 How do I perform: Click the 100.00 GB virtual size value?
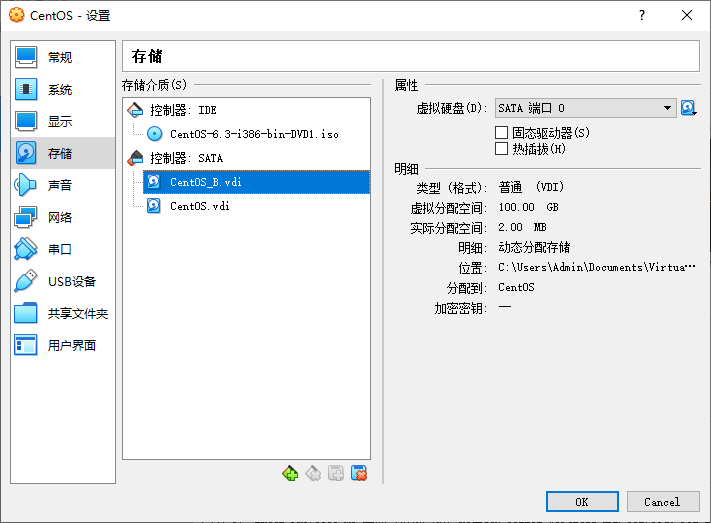click(x=528, y=207)
